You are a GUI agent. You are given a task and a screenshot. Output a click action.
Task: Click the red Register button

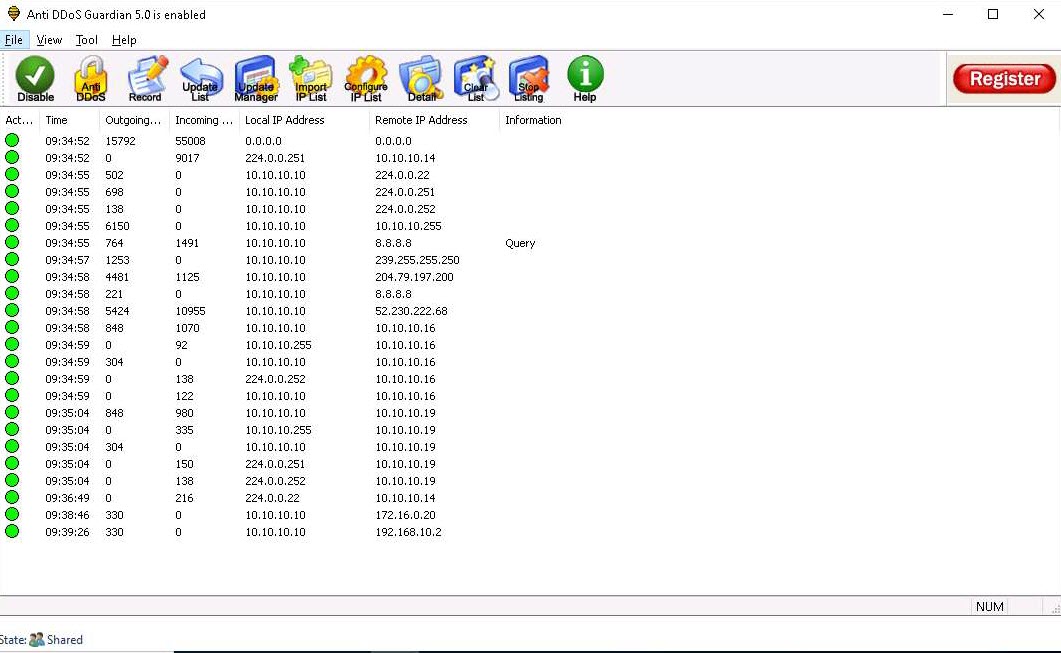tap(1004, 78)
